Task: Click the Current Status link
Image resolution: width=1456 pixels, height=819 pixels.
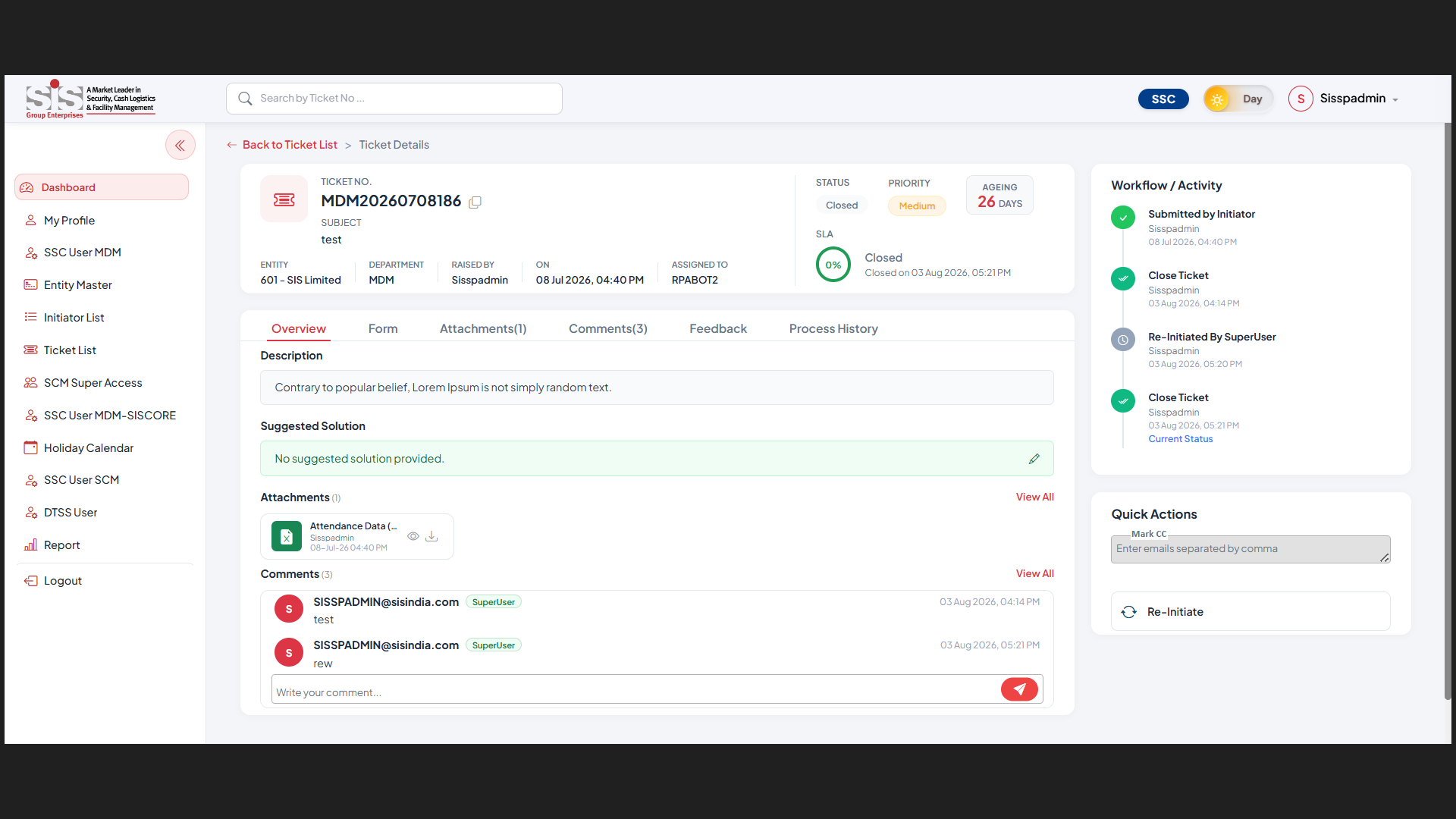Action: tap(1181, 439)
